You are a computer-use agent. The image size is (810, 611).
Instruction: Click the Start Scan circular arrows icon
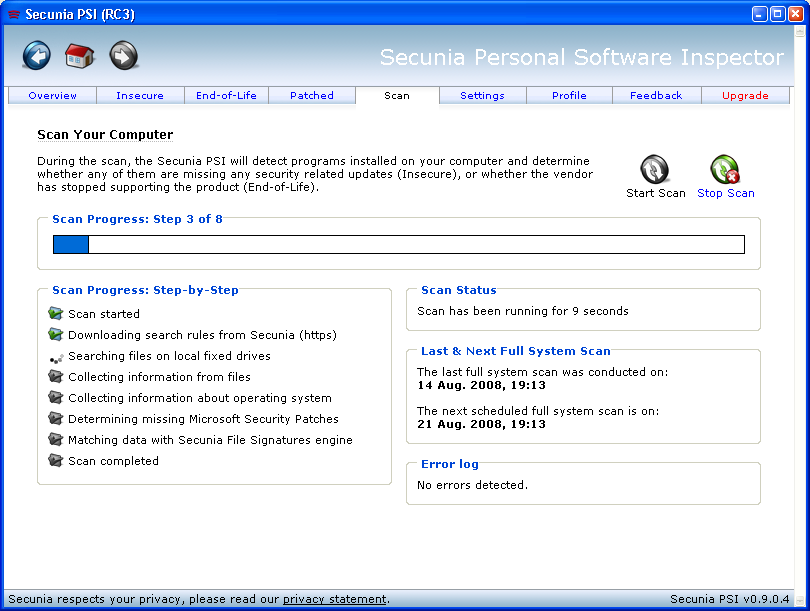[655, 169]
